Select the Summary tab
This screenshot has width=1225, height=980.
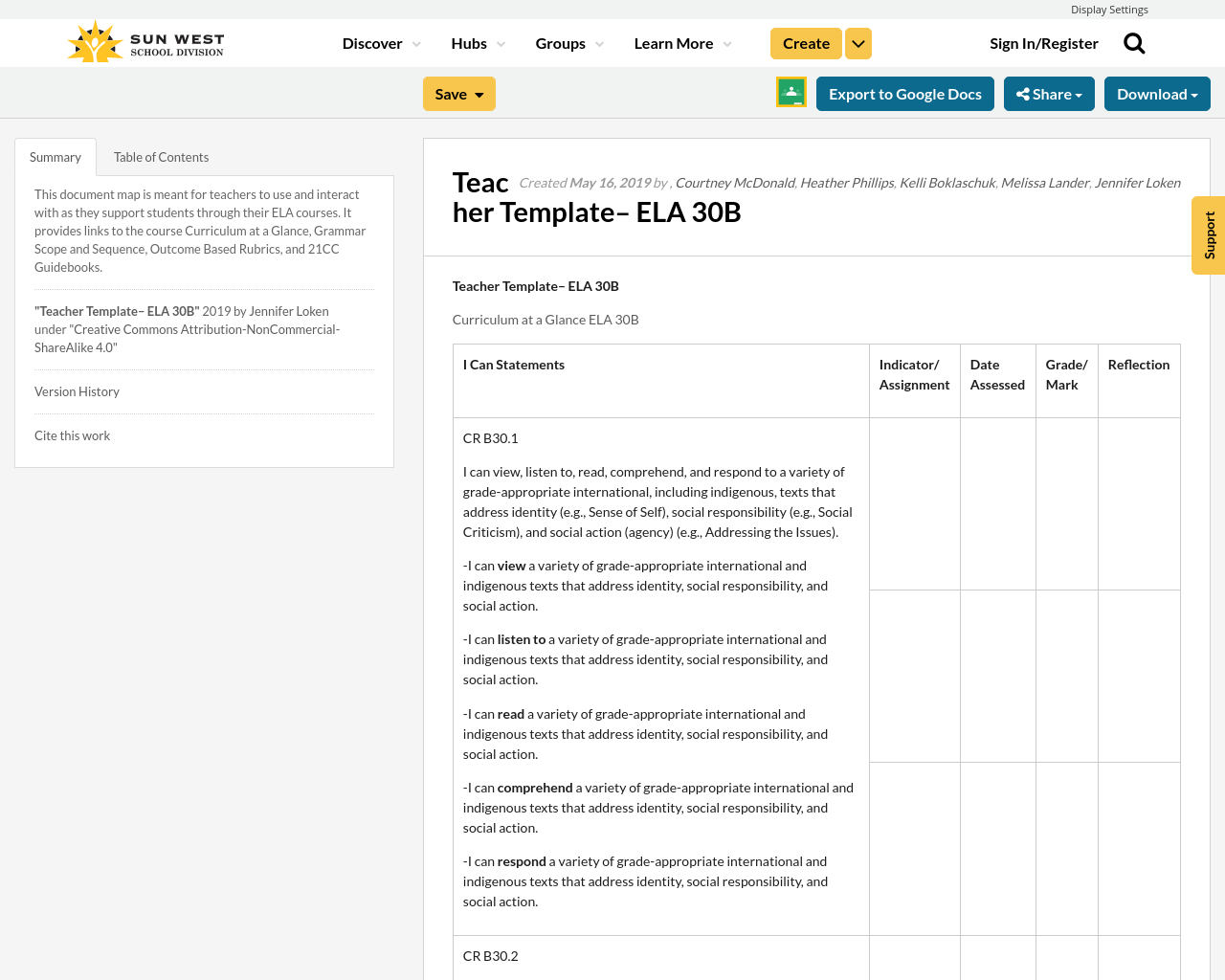[x=55, y=156]
